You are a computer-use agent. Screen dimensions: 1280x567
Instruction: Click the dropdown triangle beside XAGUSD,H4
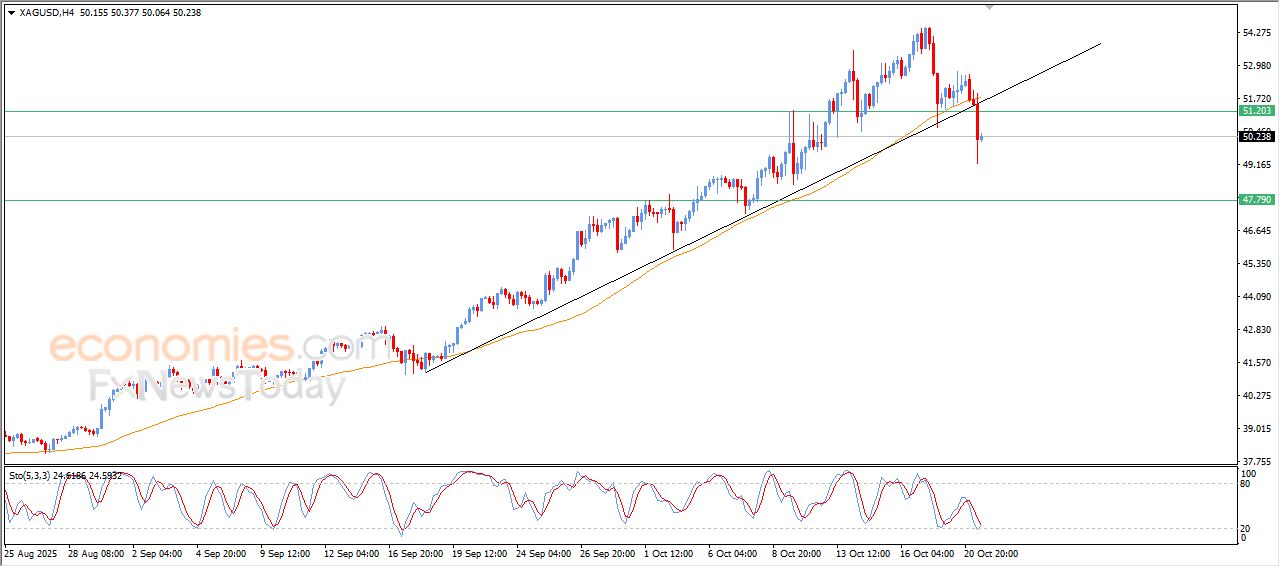11,13
